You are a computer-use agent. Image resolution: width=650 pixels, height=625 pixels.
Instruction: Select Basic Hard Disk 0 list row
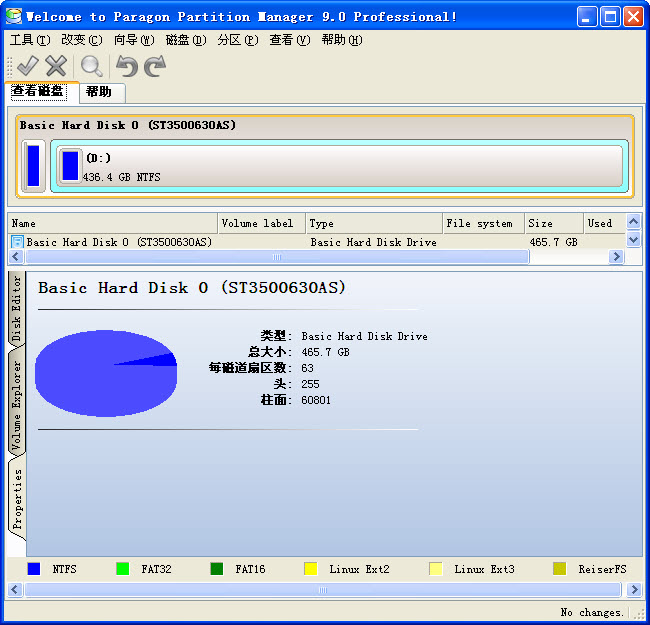click(x=317, y=242)
